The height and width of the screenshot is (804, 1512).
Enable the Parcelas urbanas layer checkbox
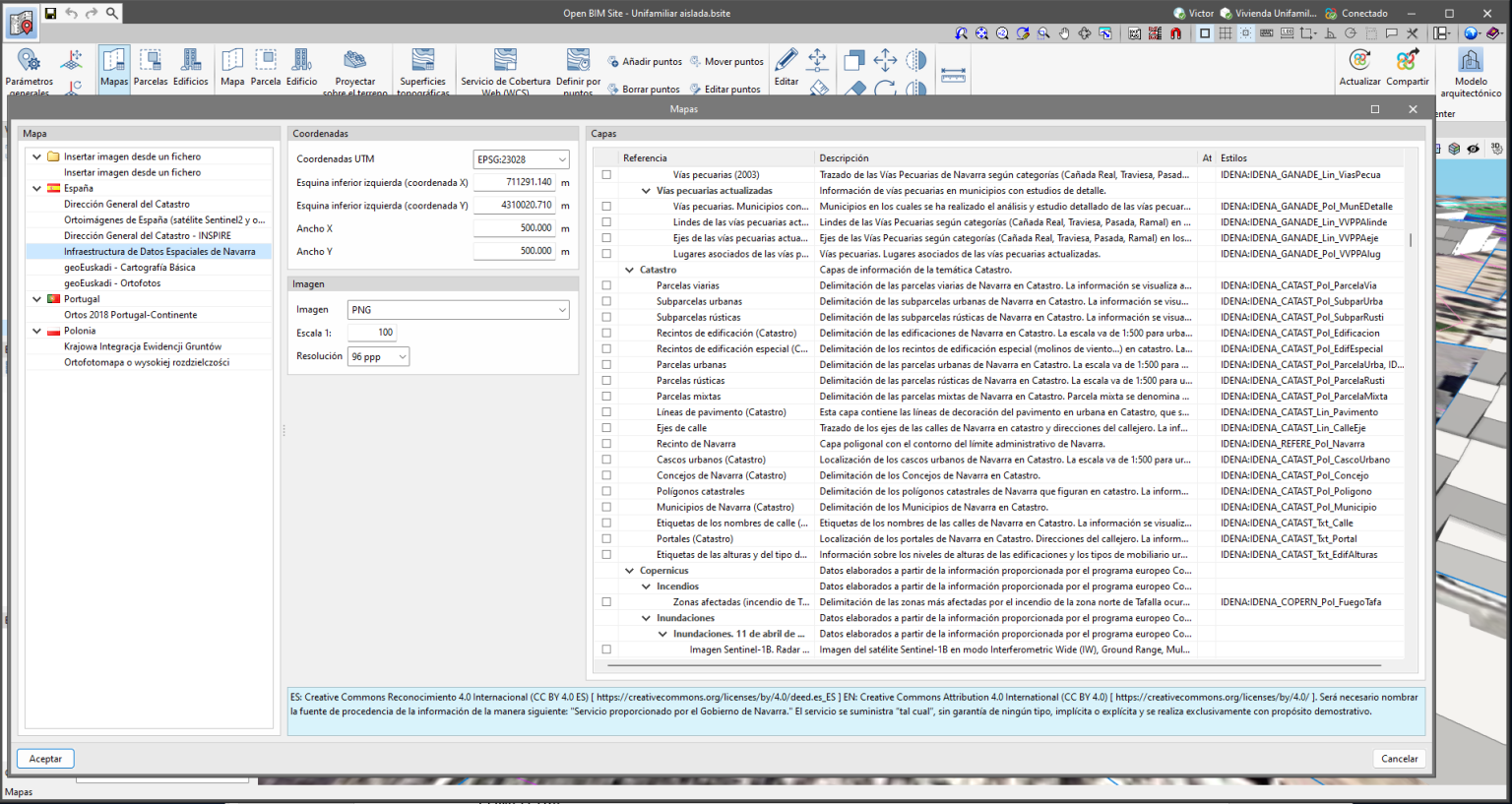(606, 365)
